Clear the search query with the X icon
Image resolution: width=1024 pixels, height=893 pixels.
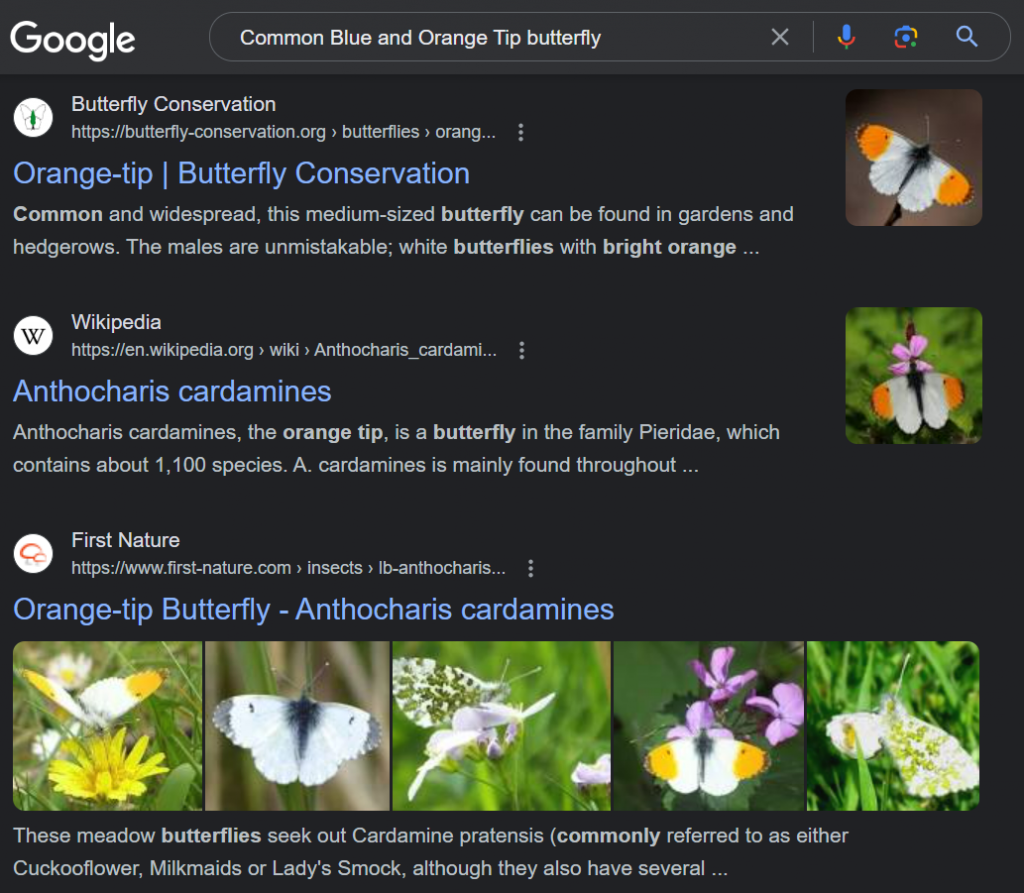[x=780, y=37]
